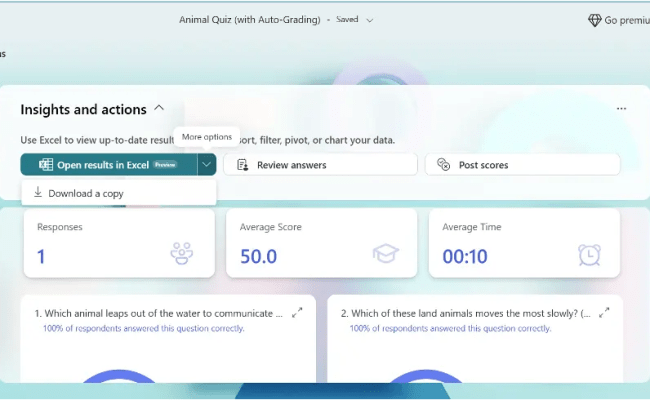Click the Excel icon in Open results button
The height and width of the screenshot is (400, 650).
pos(46,165)
